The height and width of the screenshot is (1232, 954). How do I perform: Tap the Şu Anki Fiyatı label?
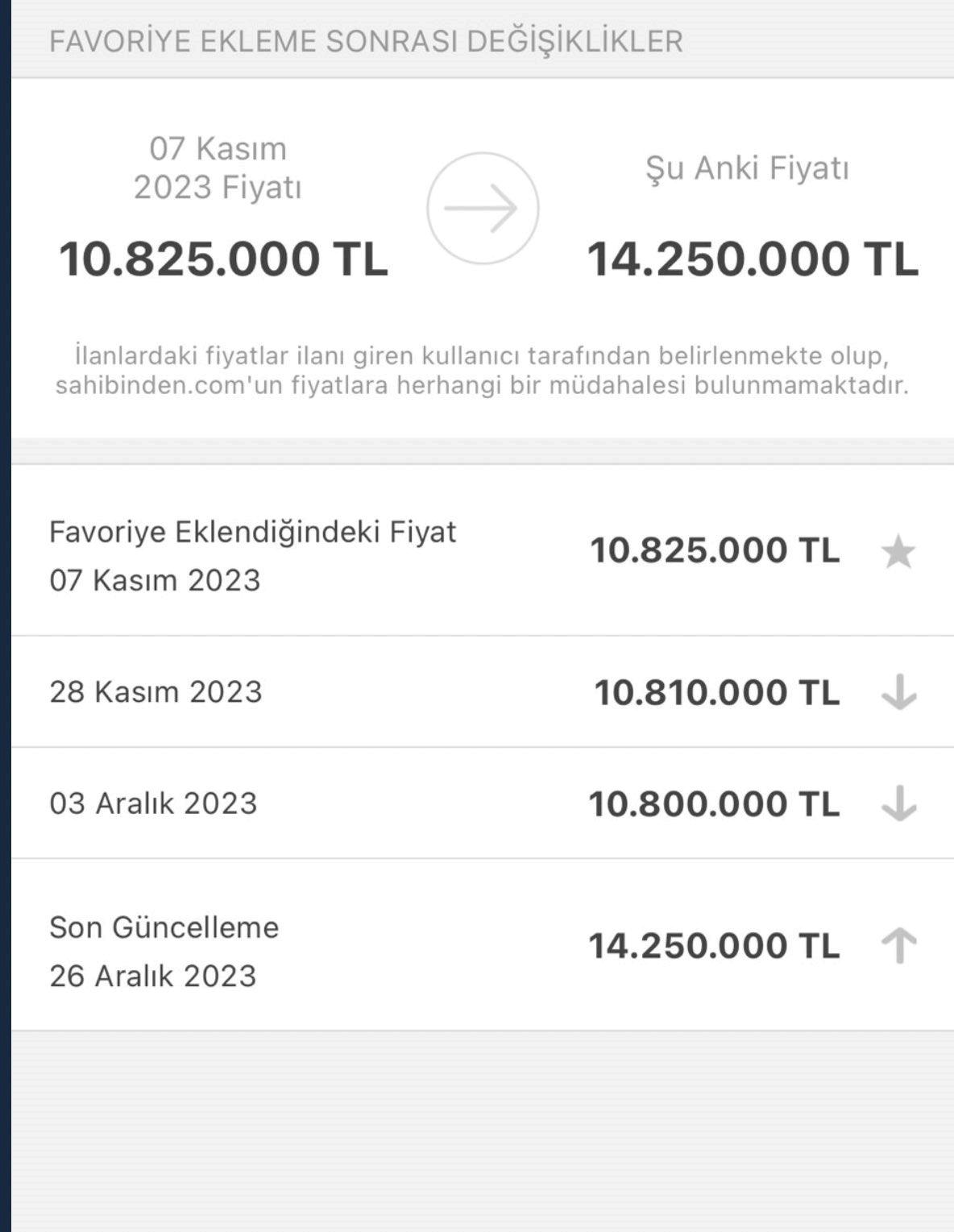pyautogui.click(x=747, y=168)
